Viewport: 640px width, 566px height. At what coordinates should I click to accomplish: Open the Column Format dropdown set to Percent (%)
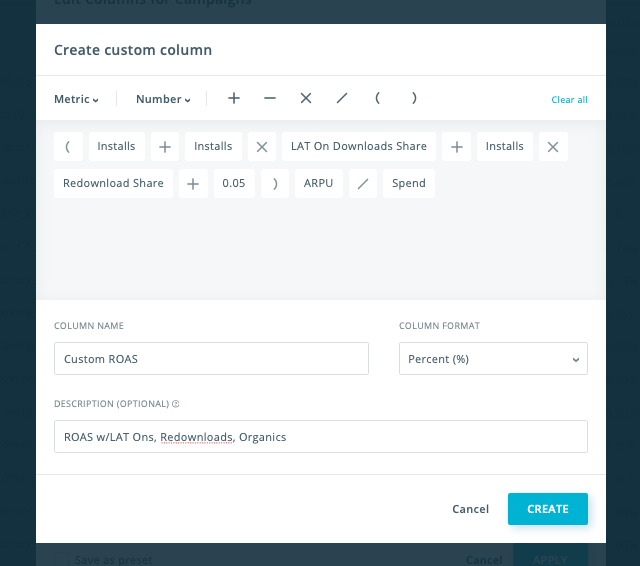(x=493, y=359)
